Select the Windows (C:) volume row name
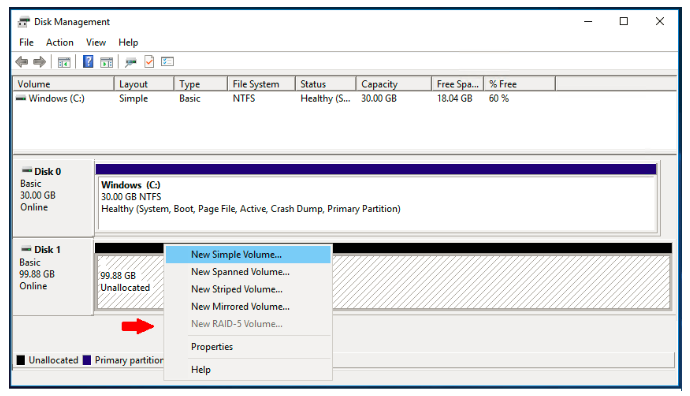 point(56,98)
